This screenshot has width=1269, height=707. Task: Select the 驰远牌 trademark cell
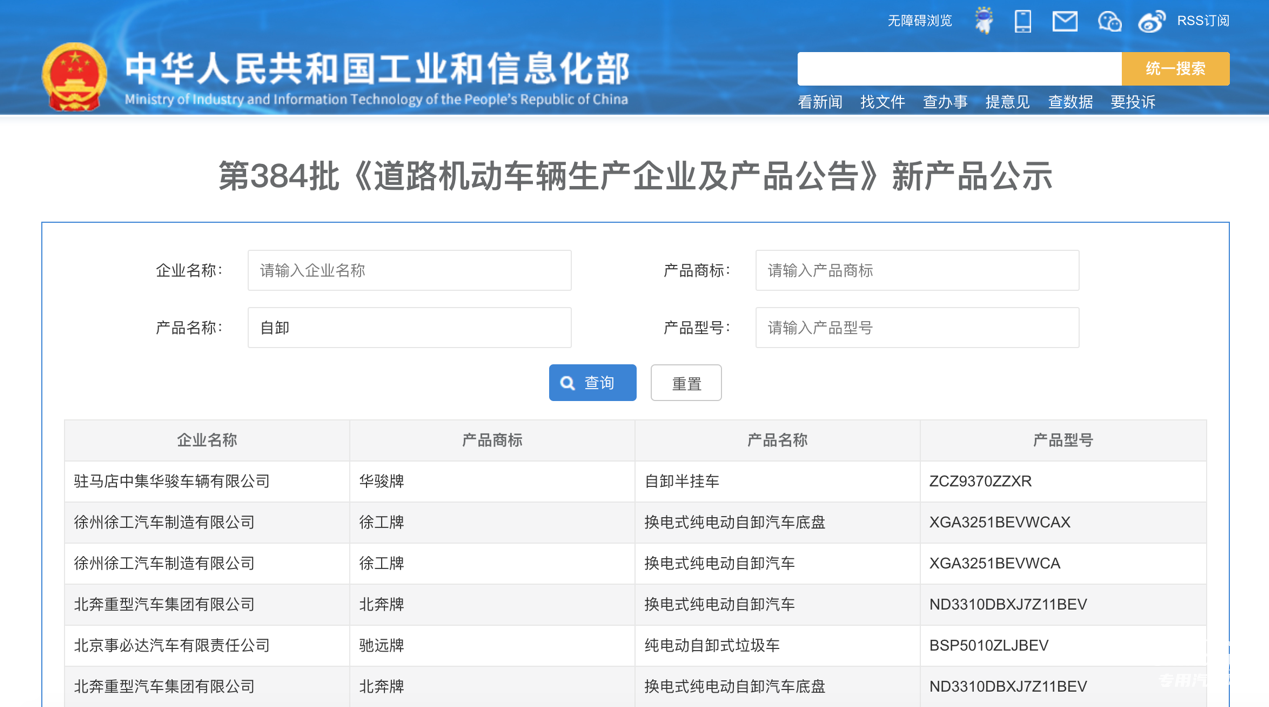point(492,645)
